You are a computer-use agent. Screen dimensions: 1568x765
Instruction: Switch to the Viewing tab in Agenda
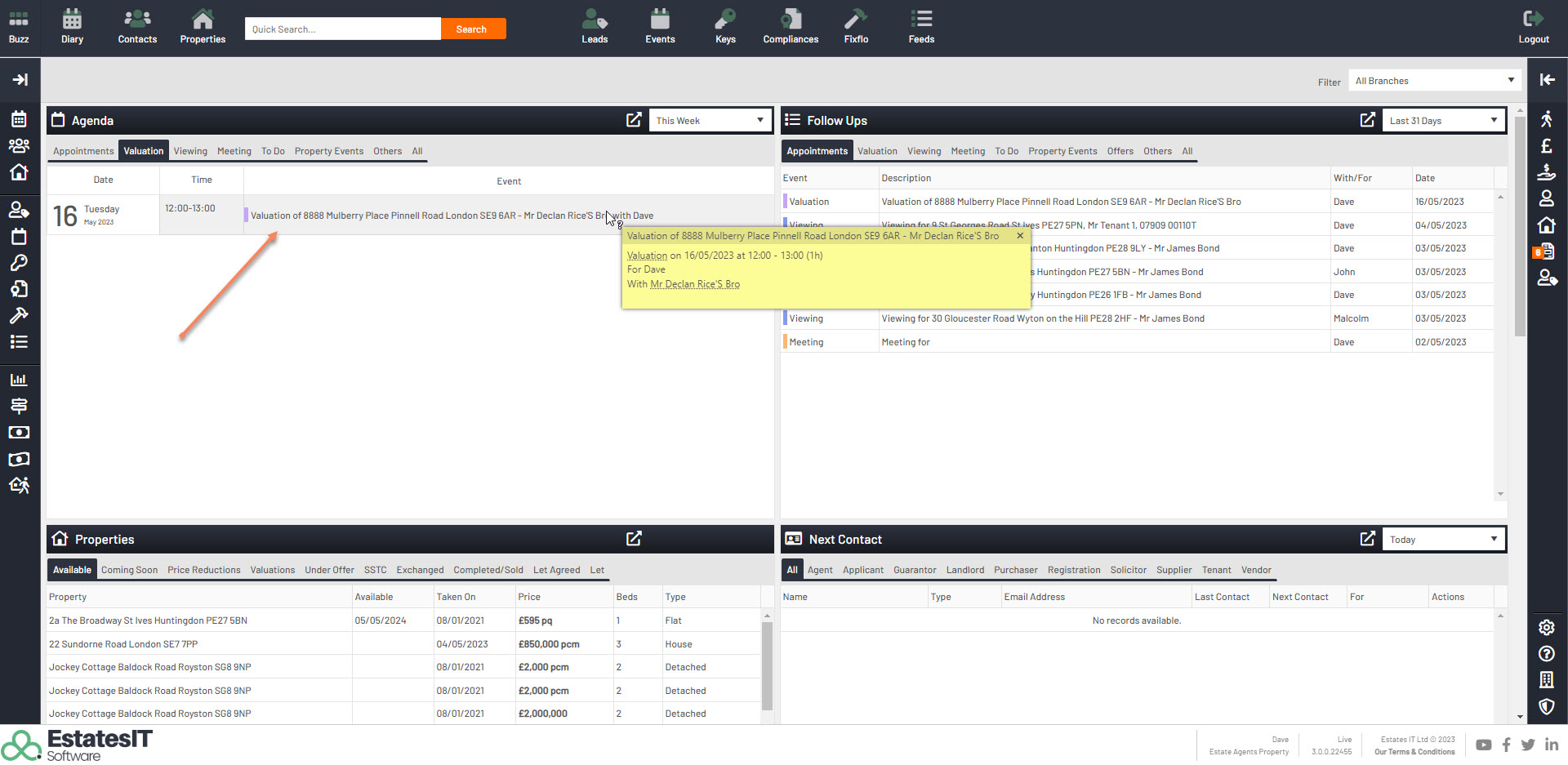[x=190, y=151]
